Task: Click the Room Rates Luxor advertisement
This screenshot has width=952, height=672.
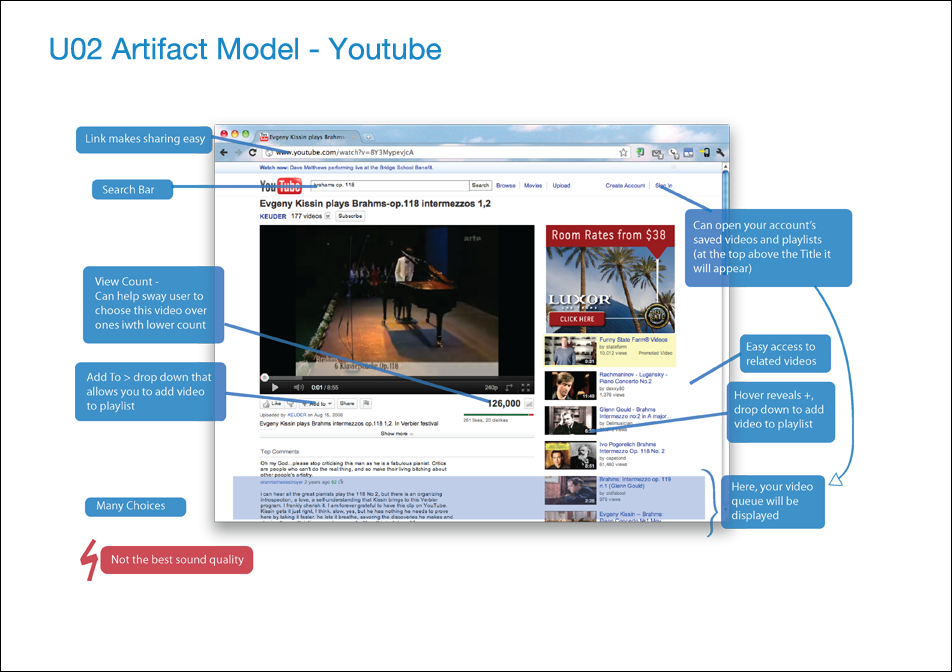Action: click(x=610, y=279)
